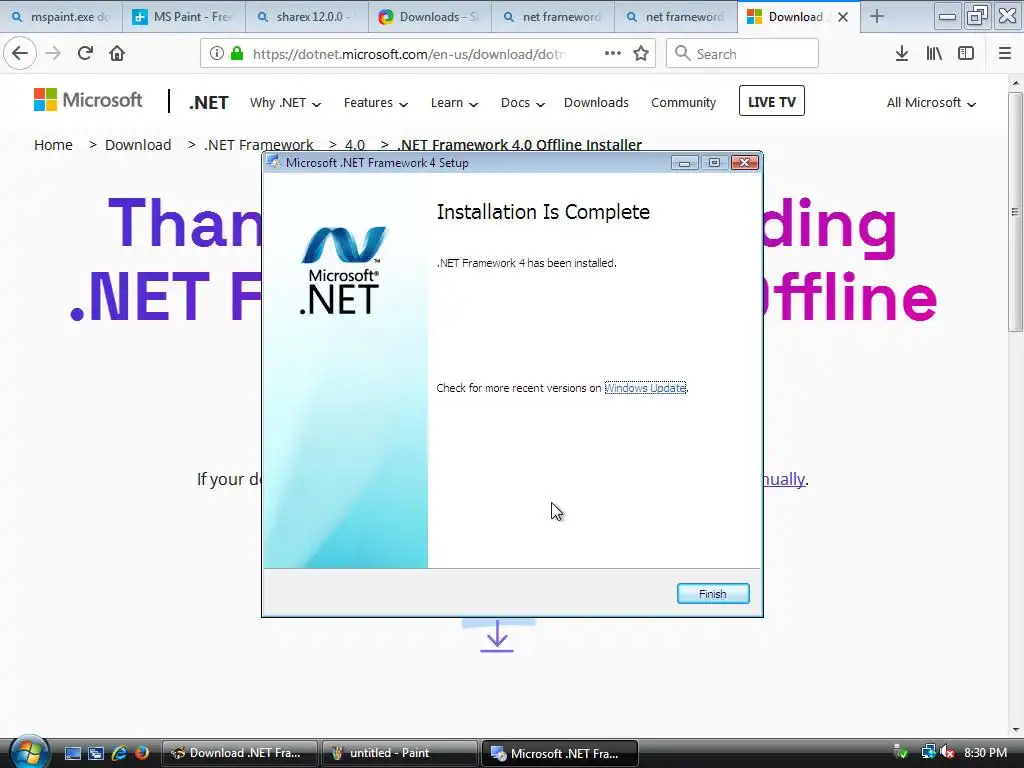
Task: Show site information via the info icon
Action: click(217, 54)
